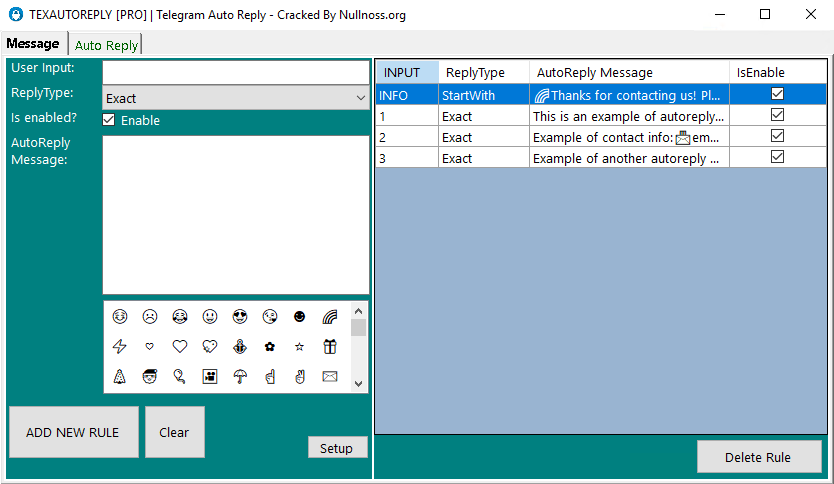Insert the umbrella emoji

point(240,377)
